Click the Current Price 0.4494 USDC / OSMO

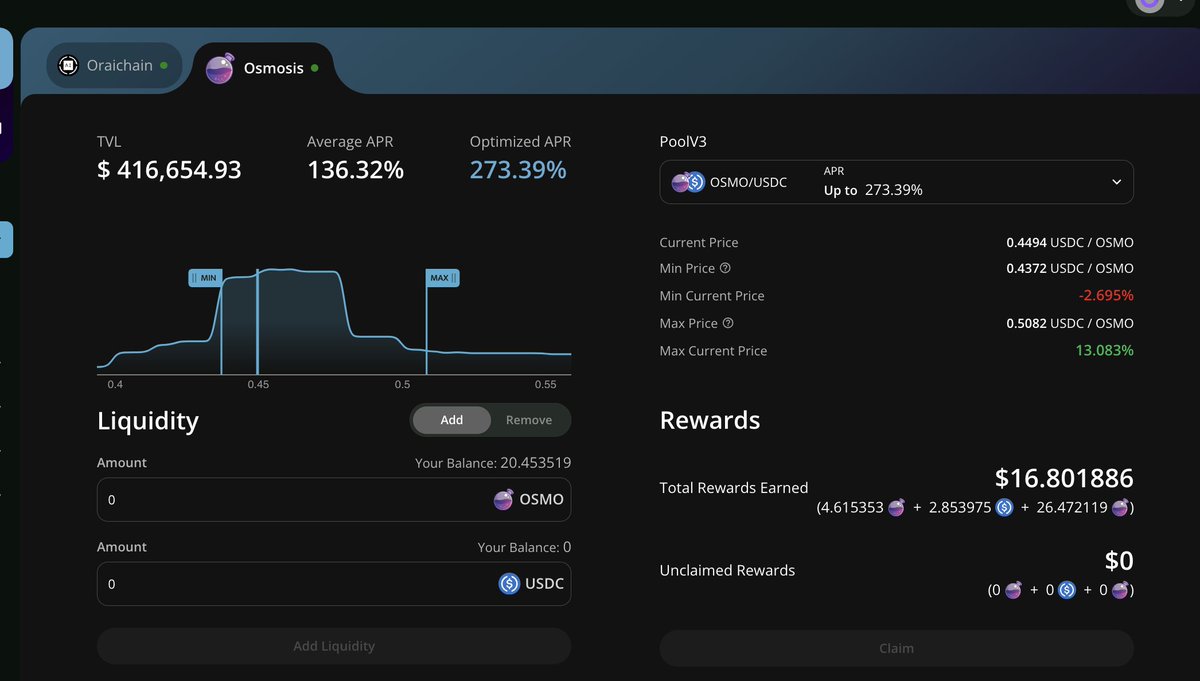[x=1070, y=242]
